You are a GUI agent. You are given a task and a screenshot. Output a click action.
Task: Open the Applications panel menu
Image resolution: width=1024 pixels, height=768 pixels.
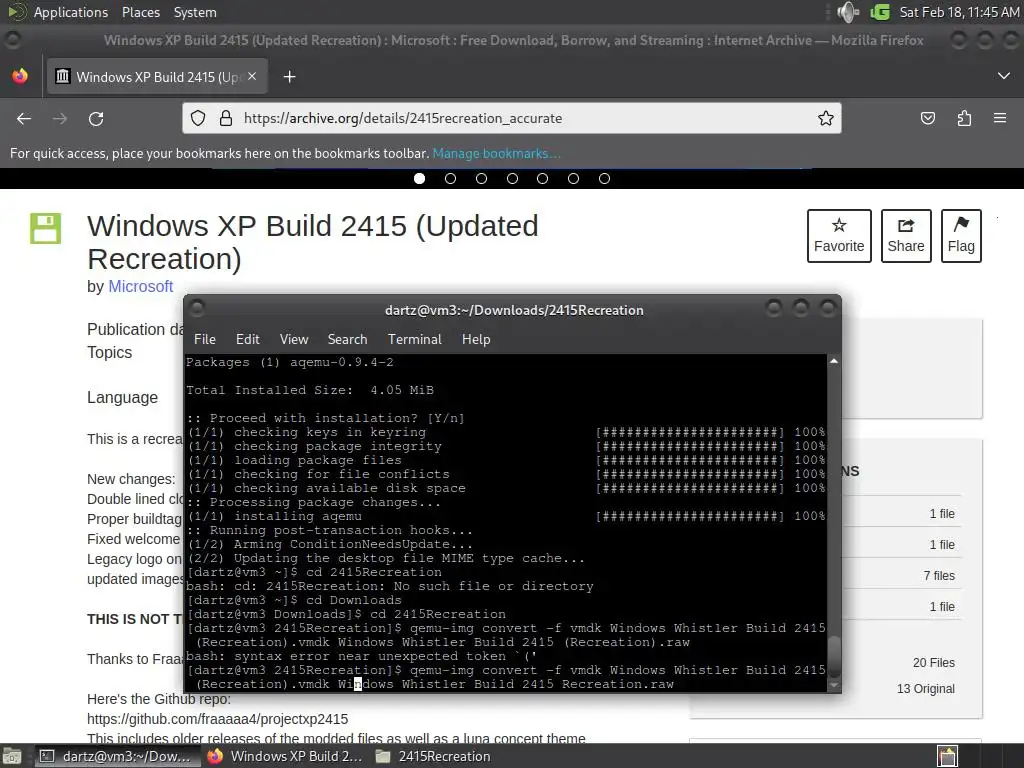[71, 12]
